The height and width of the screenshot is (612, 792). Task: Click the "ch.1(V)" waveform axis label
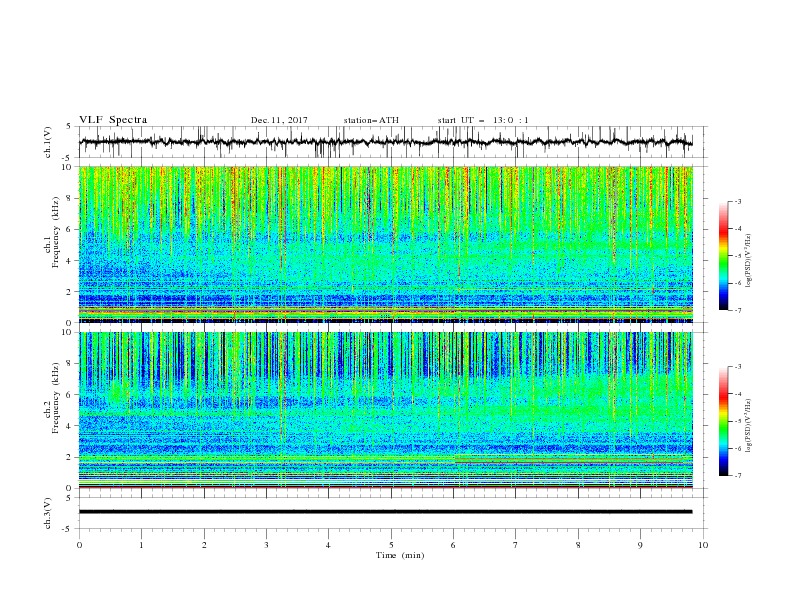(x=48, y=142)
